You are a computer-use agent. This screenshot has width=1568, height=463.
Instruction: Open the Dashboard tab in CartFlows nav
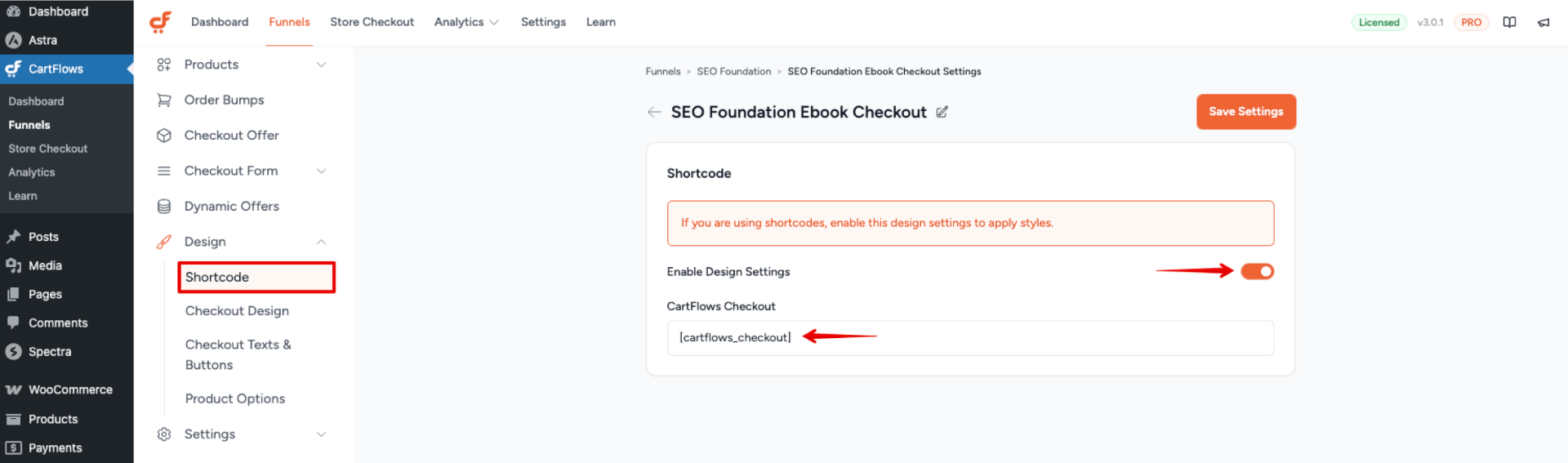(x=220, y=22)
